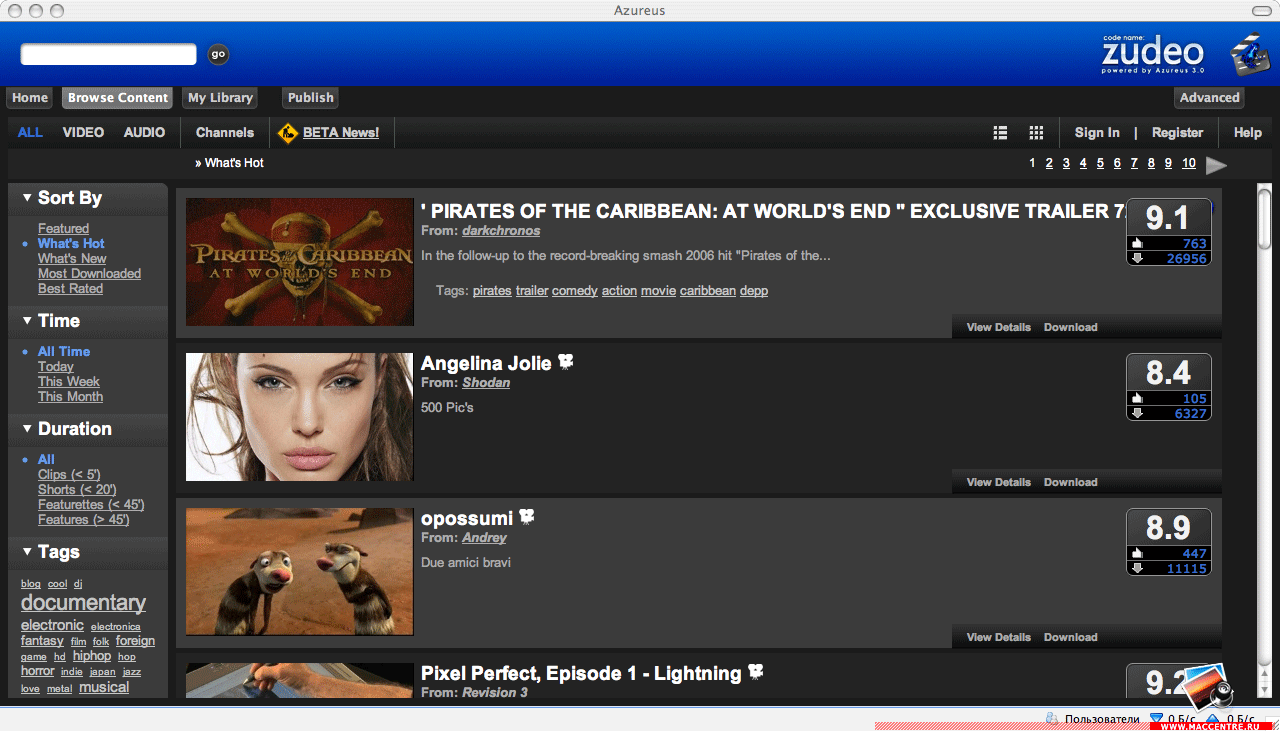Click users icon in status bar
Screen dimensions: 1280x731
[1052, 719]
